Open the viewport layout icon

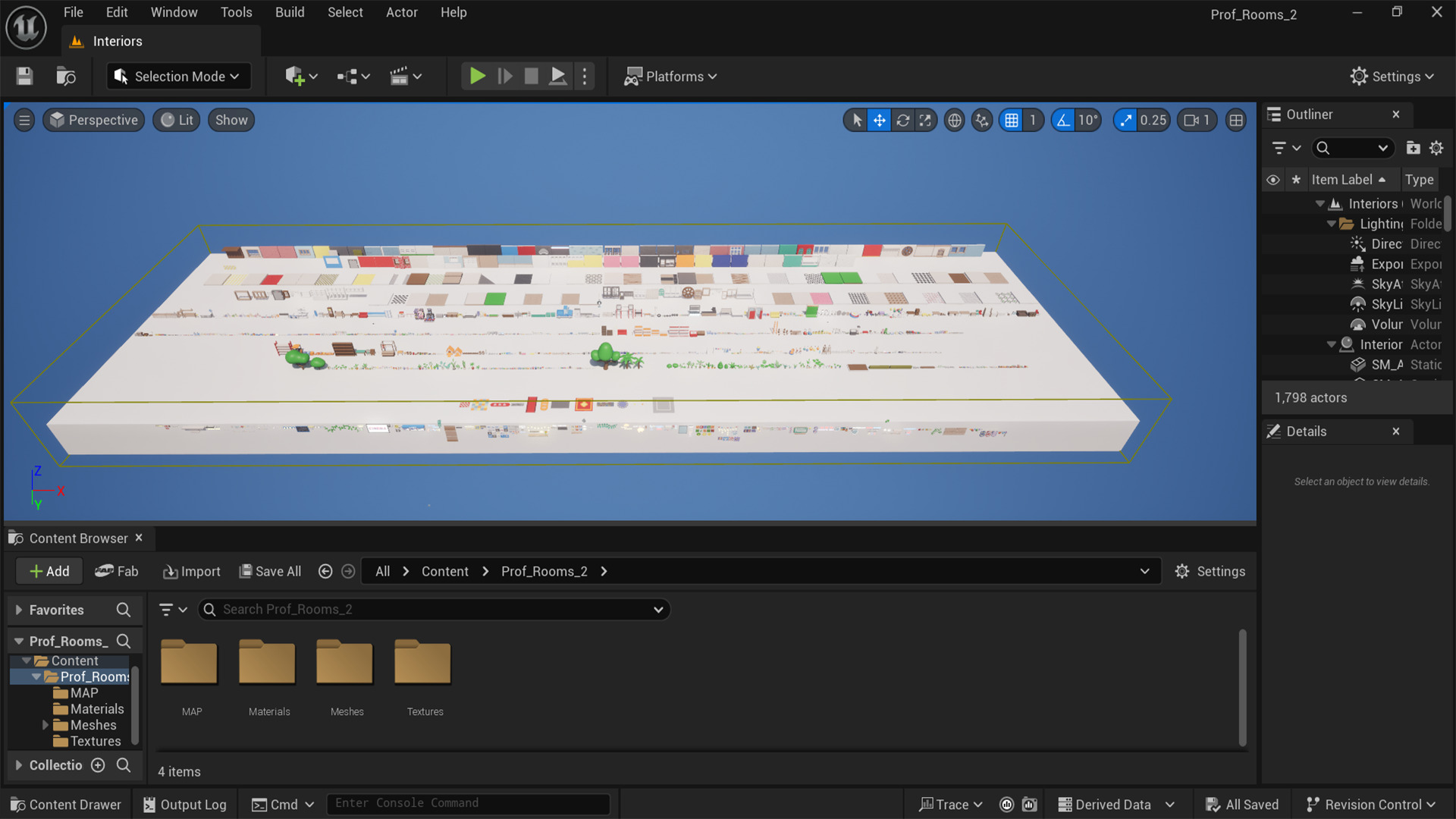1236,120
